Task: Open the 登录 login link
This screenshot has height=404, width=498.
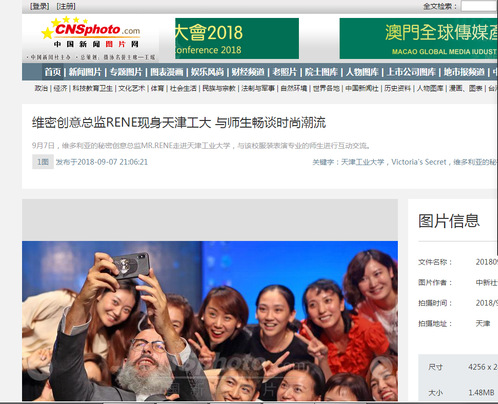Action: 39,6
